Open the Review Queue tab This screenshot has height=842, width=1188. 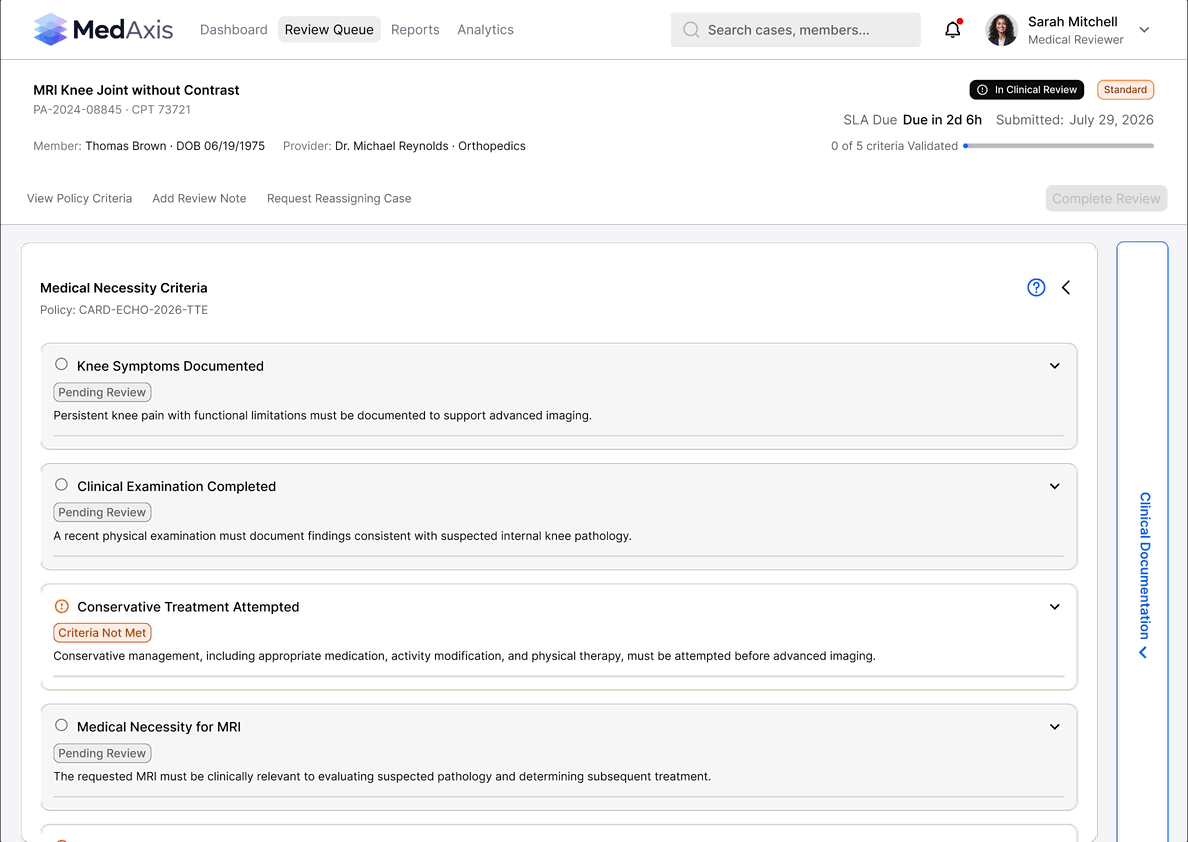(x=329, y=30)
